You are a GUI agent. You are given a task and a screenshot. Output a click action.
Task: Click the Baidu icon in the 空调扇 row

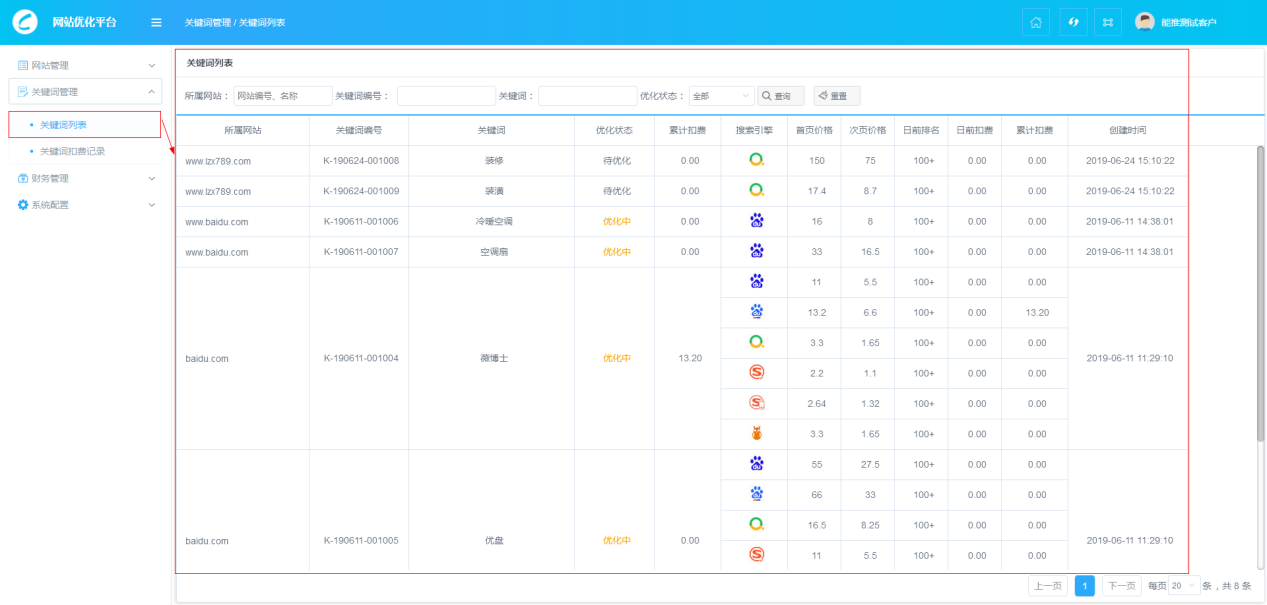tap(757, 251)
